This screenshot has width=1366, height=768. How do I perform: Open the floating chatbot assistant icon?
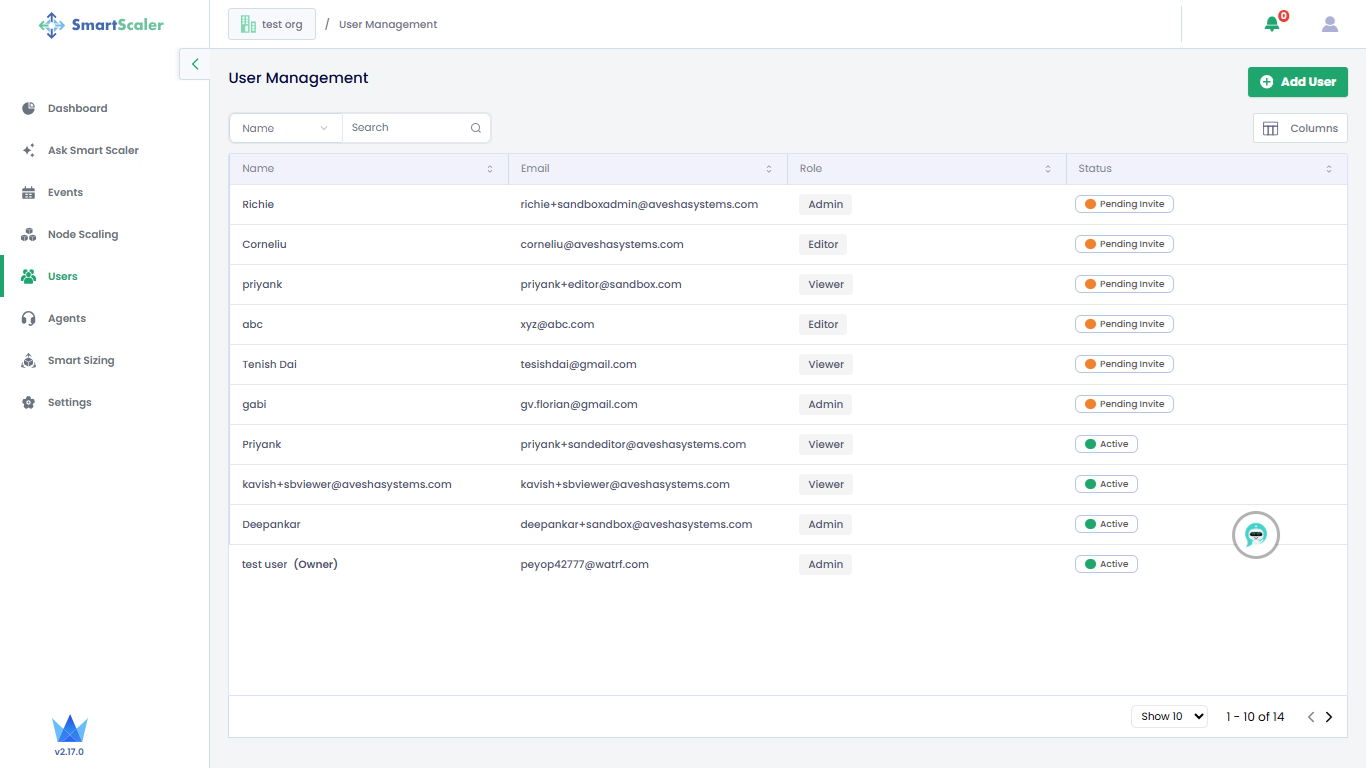(1256, 535)
